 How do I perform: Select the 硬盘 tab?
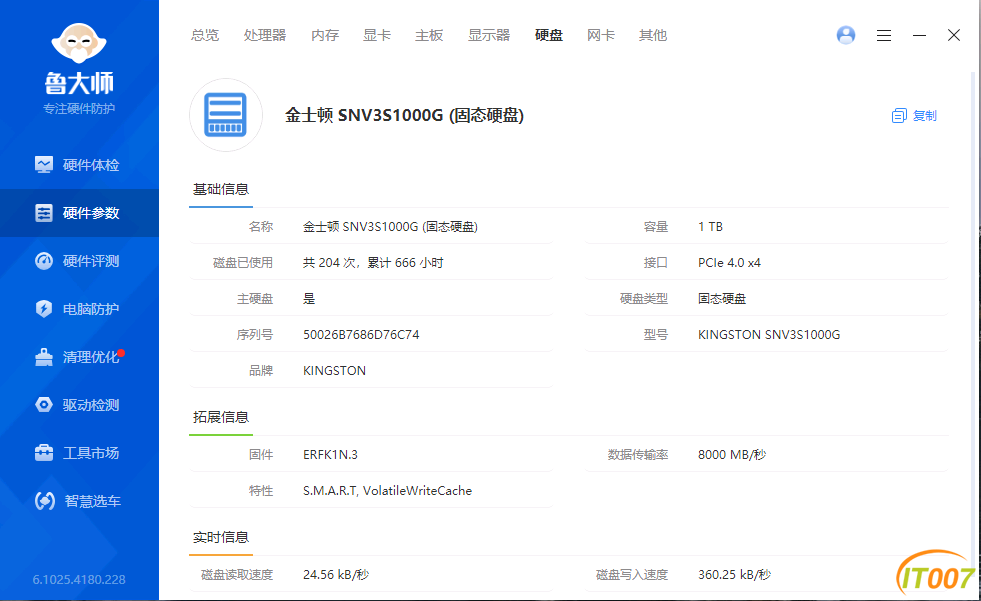coord(549,36)
